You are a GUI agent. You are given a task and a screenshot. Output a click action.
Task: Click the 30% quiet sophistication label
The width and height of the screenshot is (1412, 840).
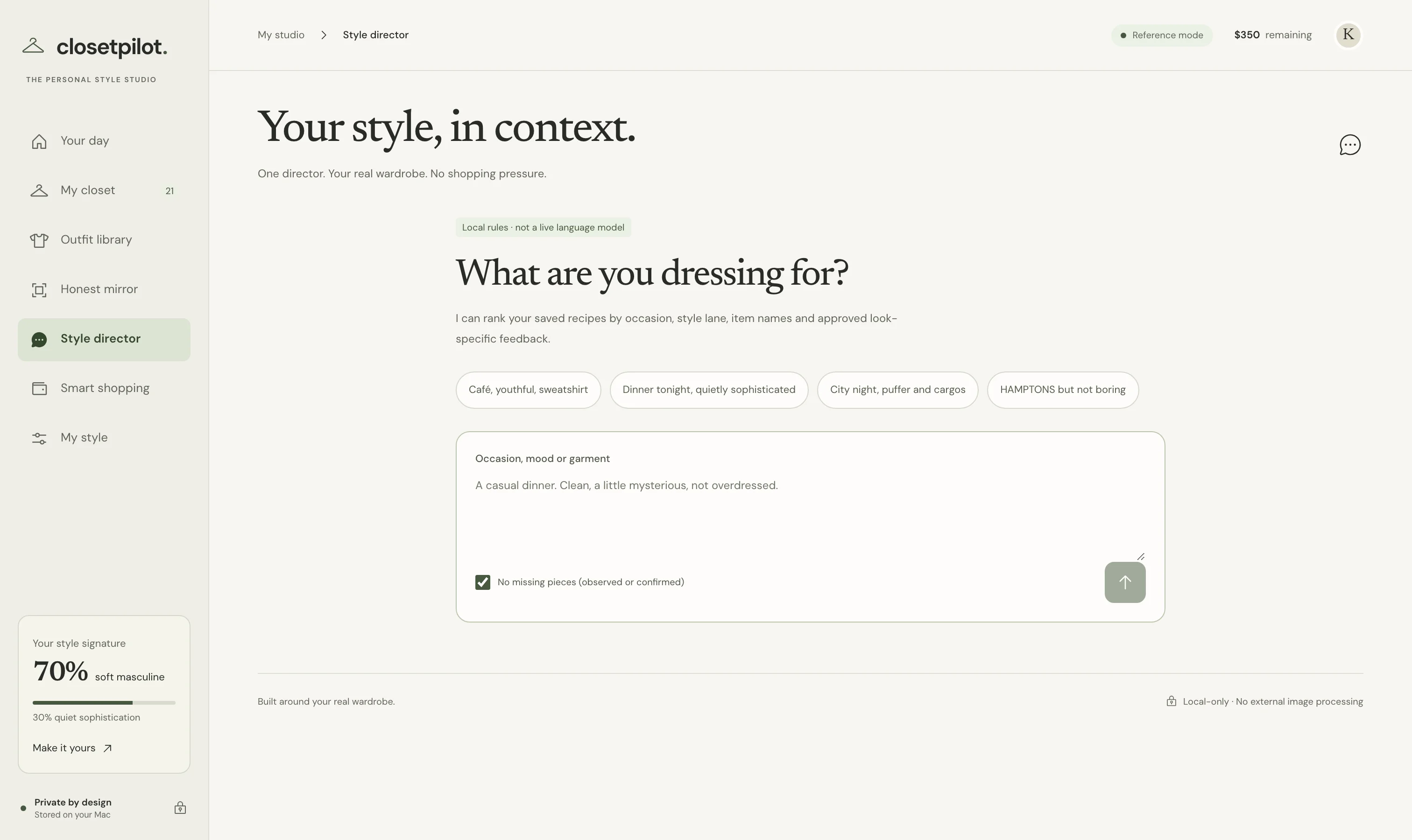(86, 718)
